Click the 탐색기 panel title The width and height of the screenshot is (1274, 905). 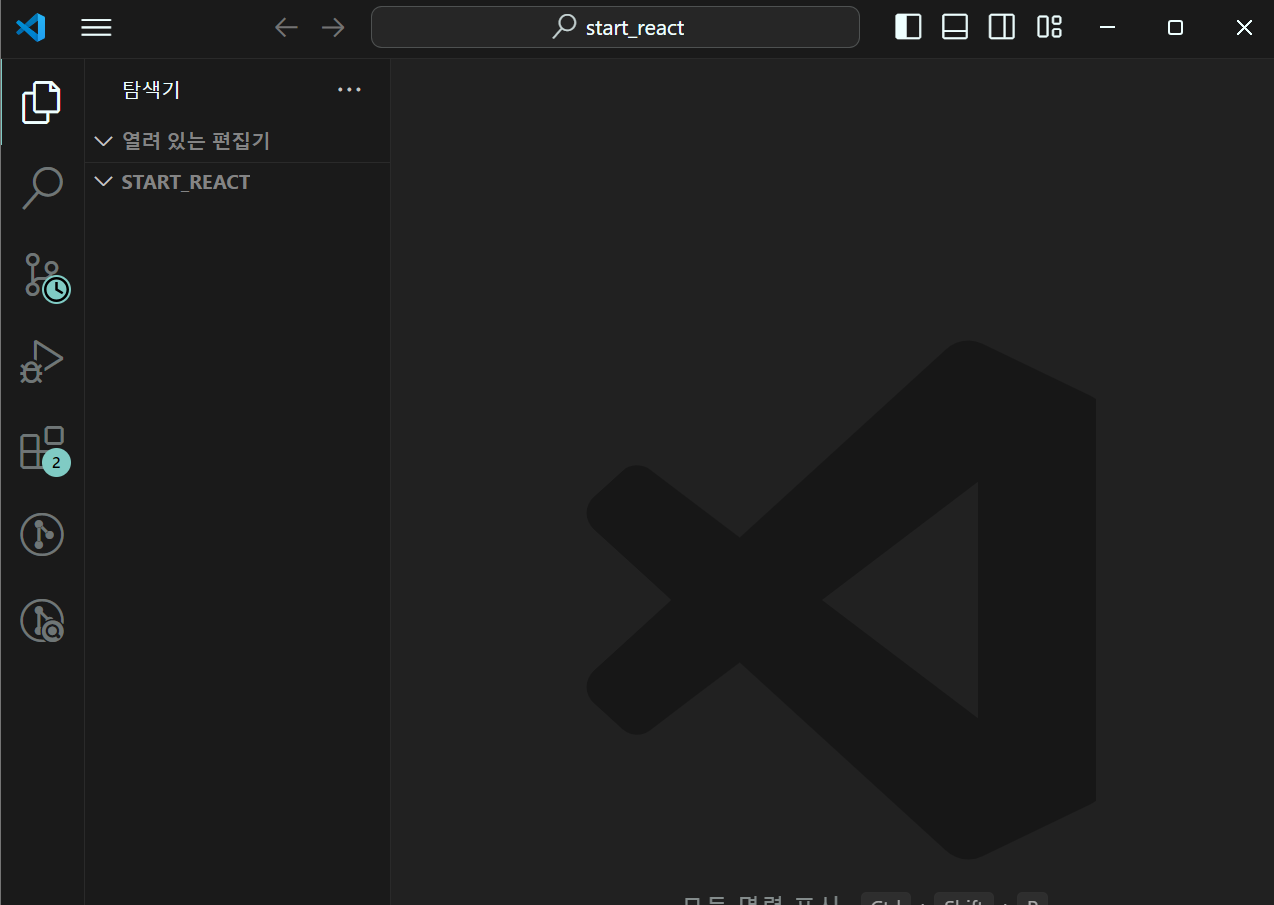point(151,90)
